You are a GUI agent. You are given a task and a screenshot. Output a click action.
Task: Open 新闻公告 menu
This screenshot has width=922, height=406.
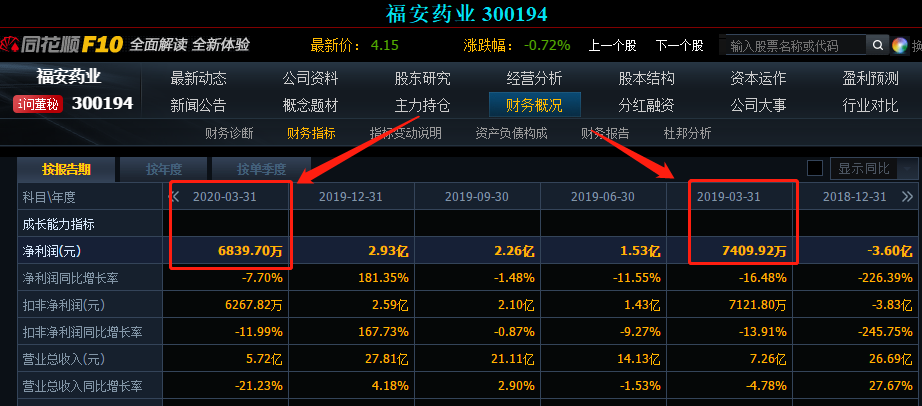tap(198, 105)
